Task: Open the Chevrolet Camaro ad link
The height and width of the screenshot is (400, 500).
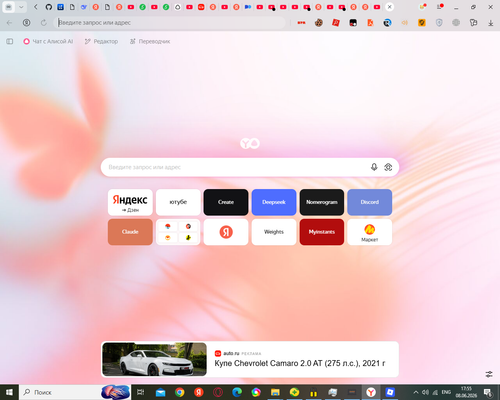Action: (300, 363)
